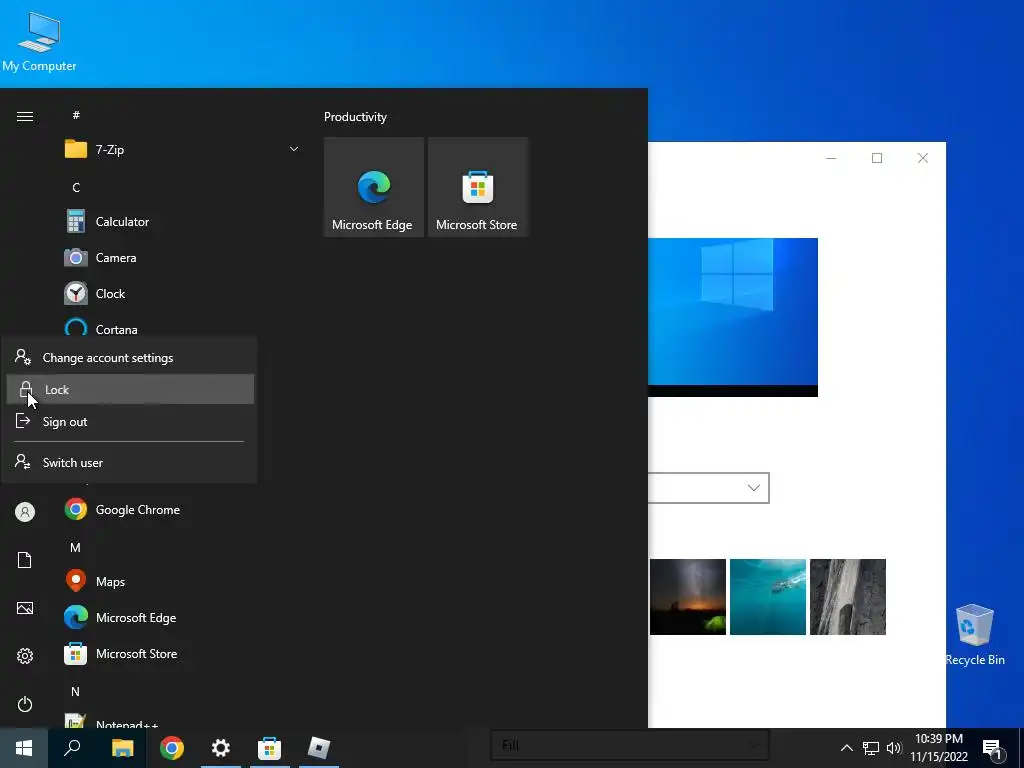Click the # section header
Screen dimensions: 1024x768
(x=76, y=115)
